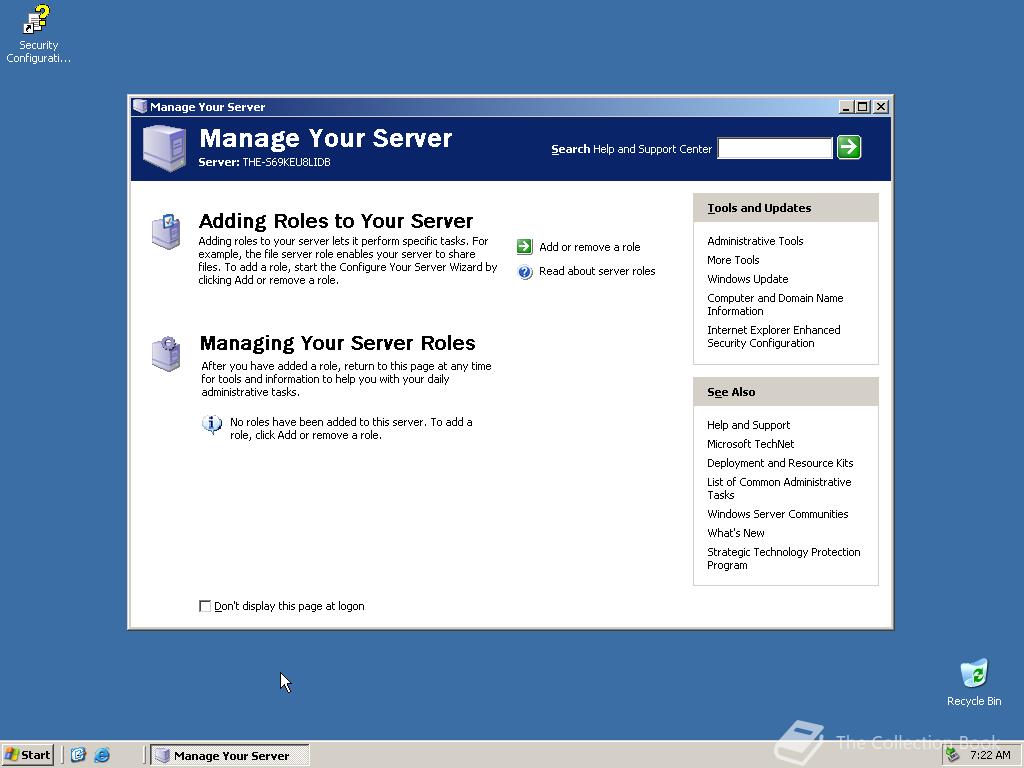Click the Adding Roles to Your Server heading
This screenshot has width=1024, height=768.
pyautogui.click(x=336, y=221)
